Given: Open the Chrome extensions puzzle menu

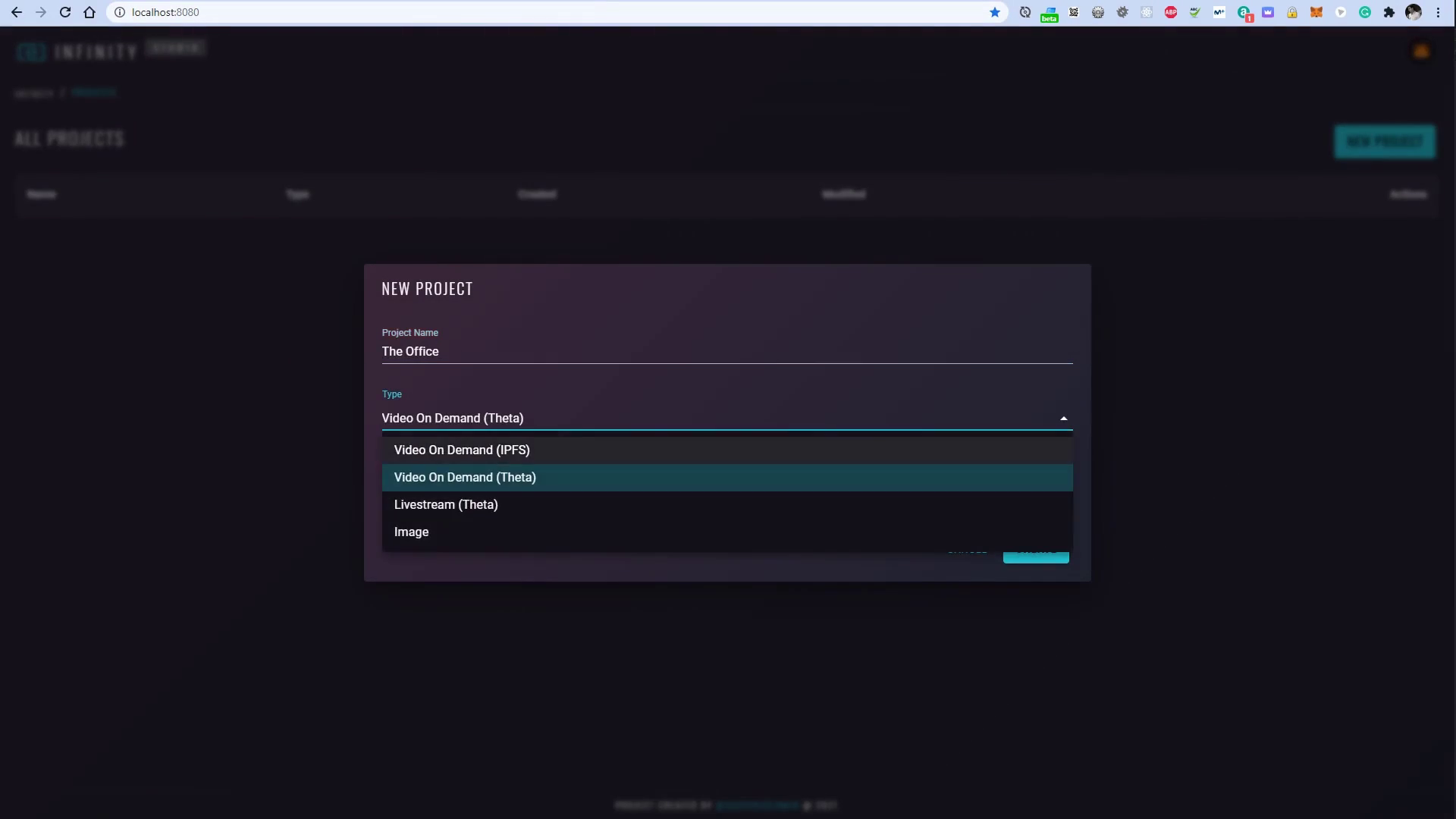Looking at the screenshot, I should 1389,12.
